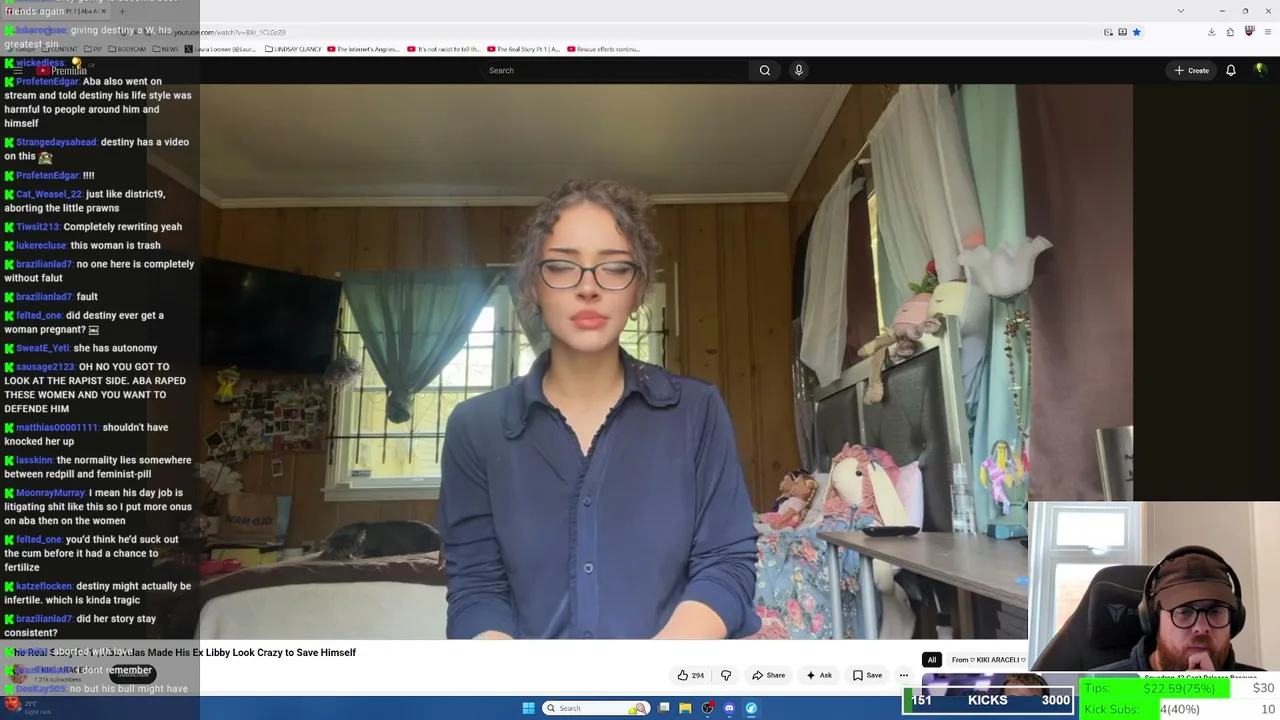1280x720 pixels.
Task: Select the All filter chip
Action: tap(931, 660)
